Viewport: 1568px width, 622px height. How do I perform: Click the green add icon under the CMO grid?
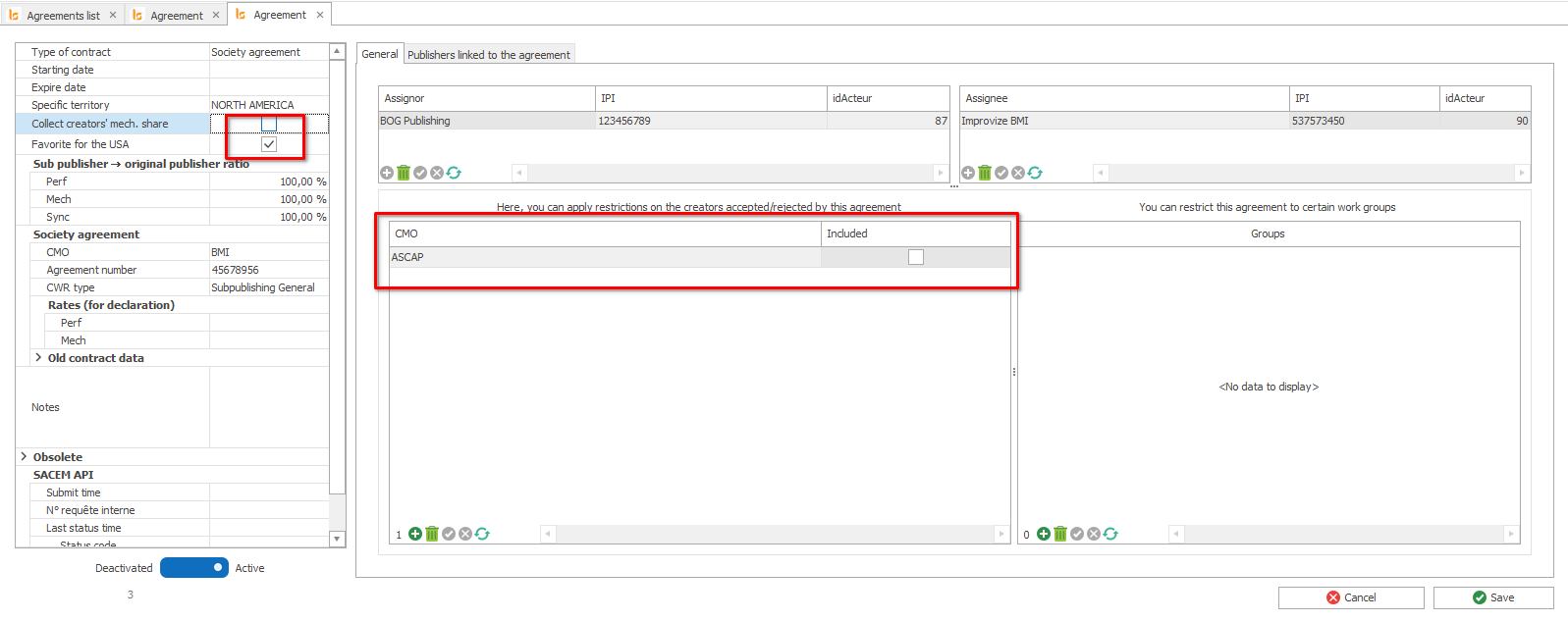pos(415,534)
